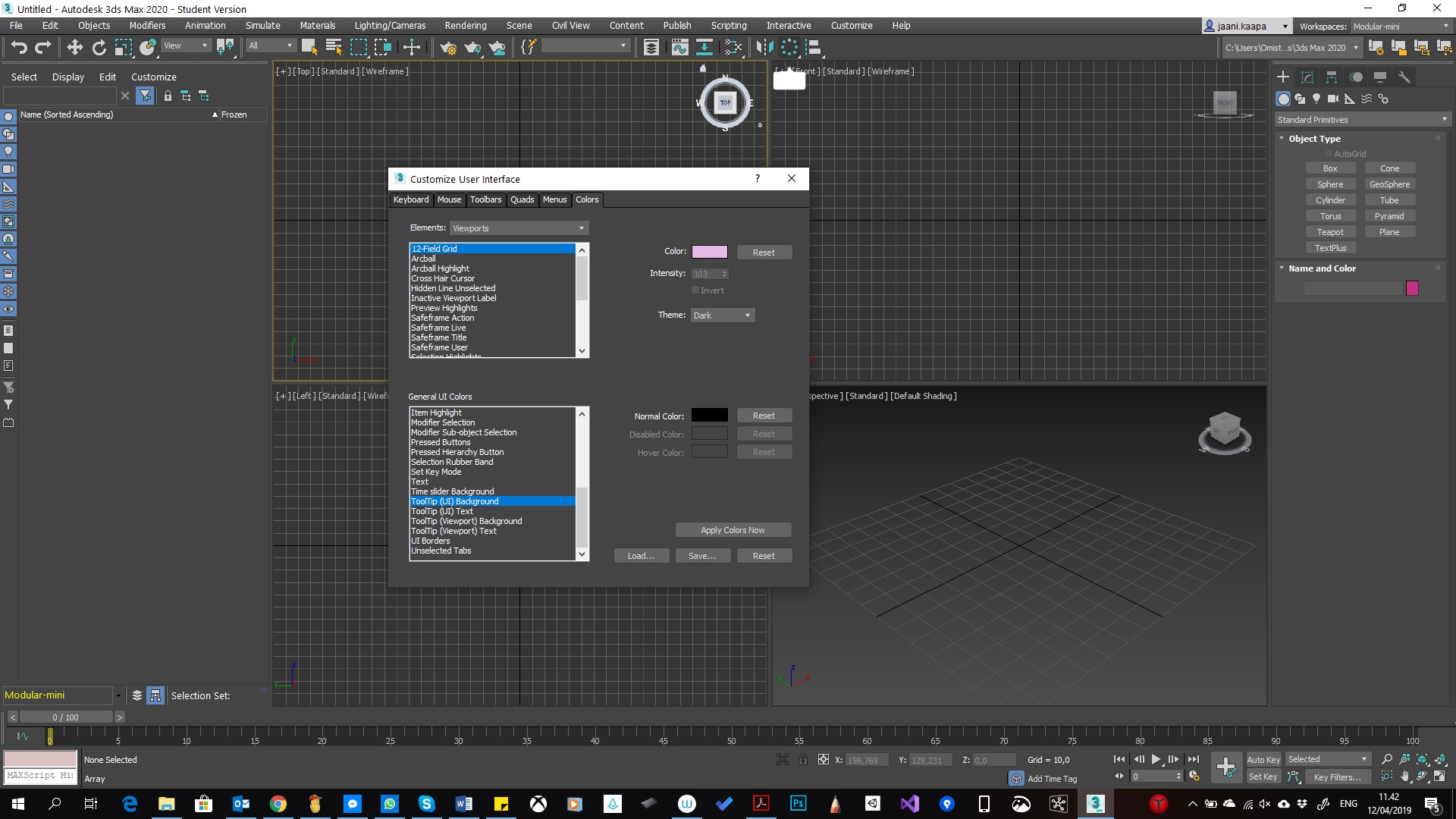Click the Mirror tool icon
This screenshot has width=1456, height=819.
pyautogui.click(x=764, y=48)
